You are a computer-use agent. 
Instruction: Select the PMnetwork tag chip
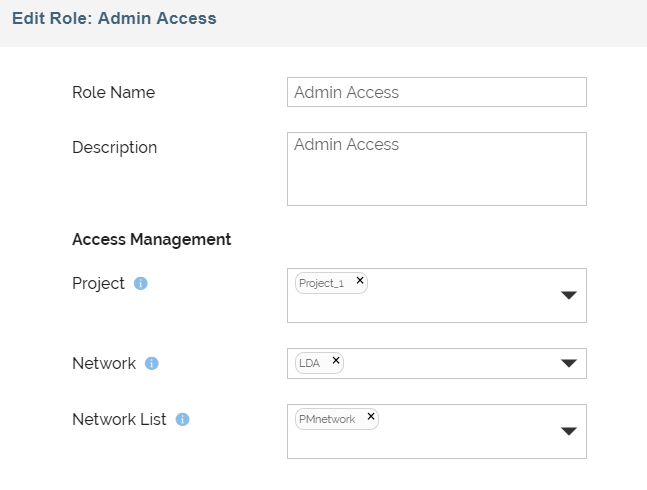coord(327,419)
